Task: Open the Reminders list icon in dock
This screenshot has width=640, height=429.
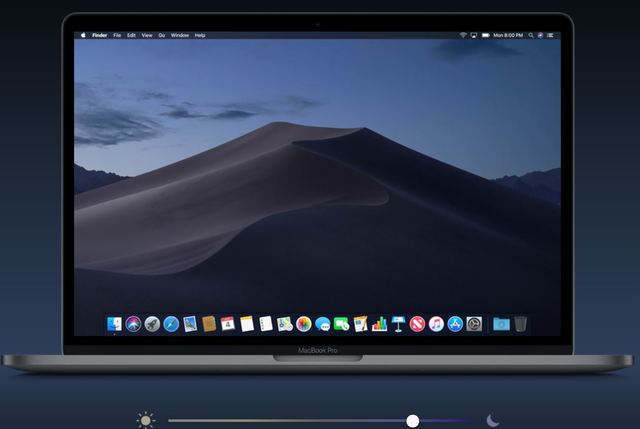Action: [x=266, y=324]
